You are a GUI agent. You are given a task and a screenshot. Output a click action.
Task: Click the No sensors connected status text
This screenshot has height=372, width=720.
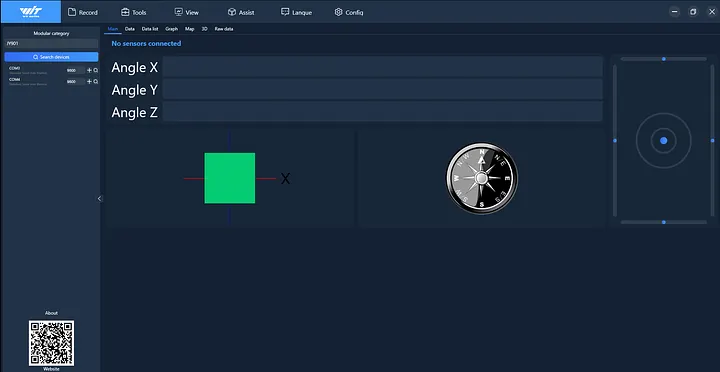tap(146, 44)
